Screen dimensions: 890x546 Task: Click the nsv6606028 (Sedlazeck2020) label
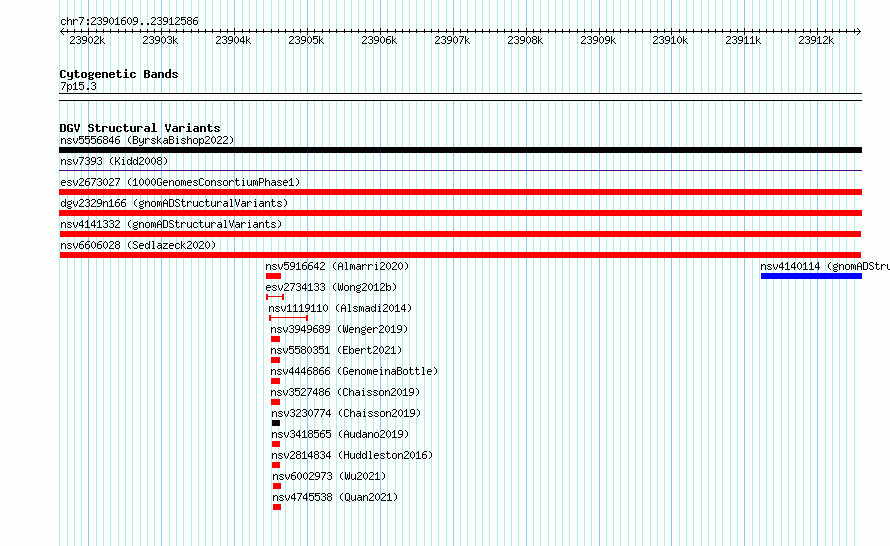tap(138, 245)
